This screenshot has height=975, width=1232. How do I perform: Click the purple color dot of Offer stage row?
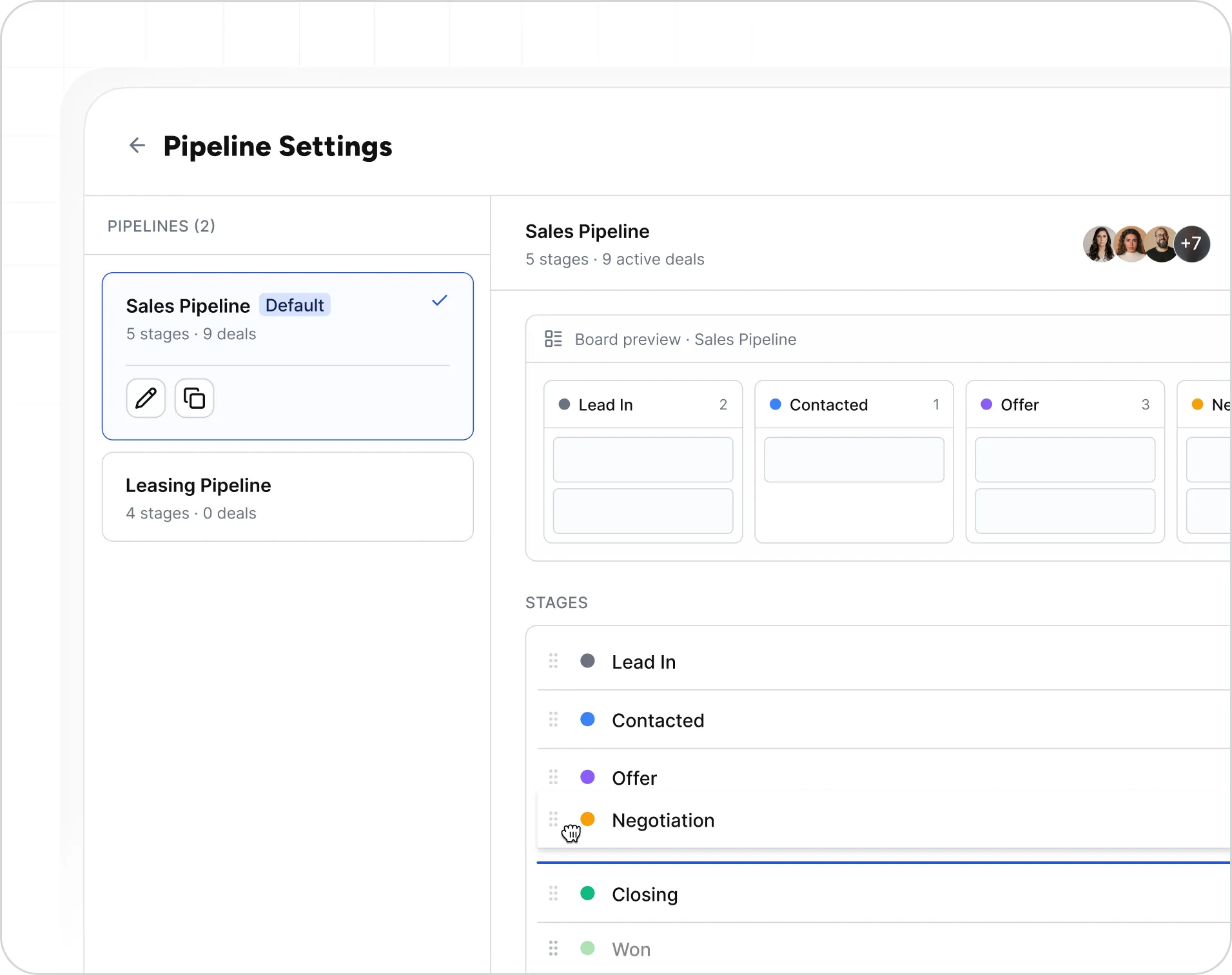click(x=587, y=777)
